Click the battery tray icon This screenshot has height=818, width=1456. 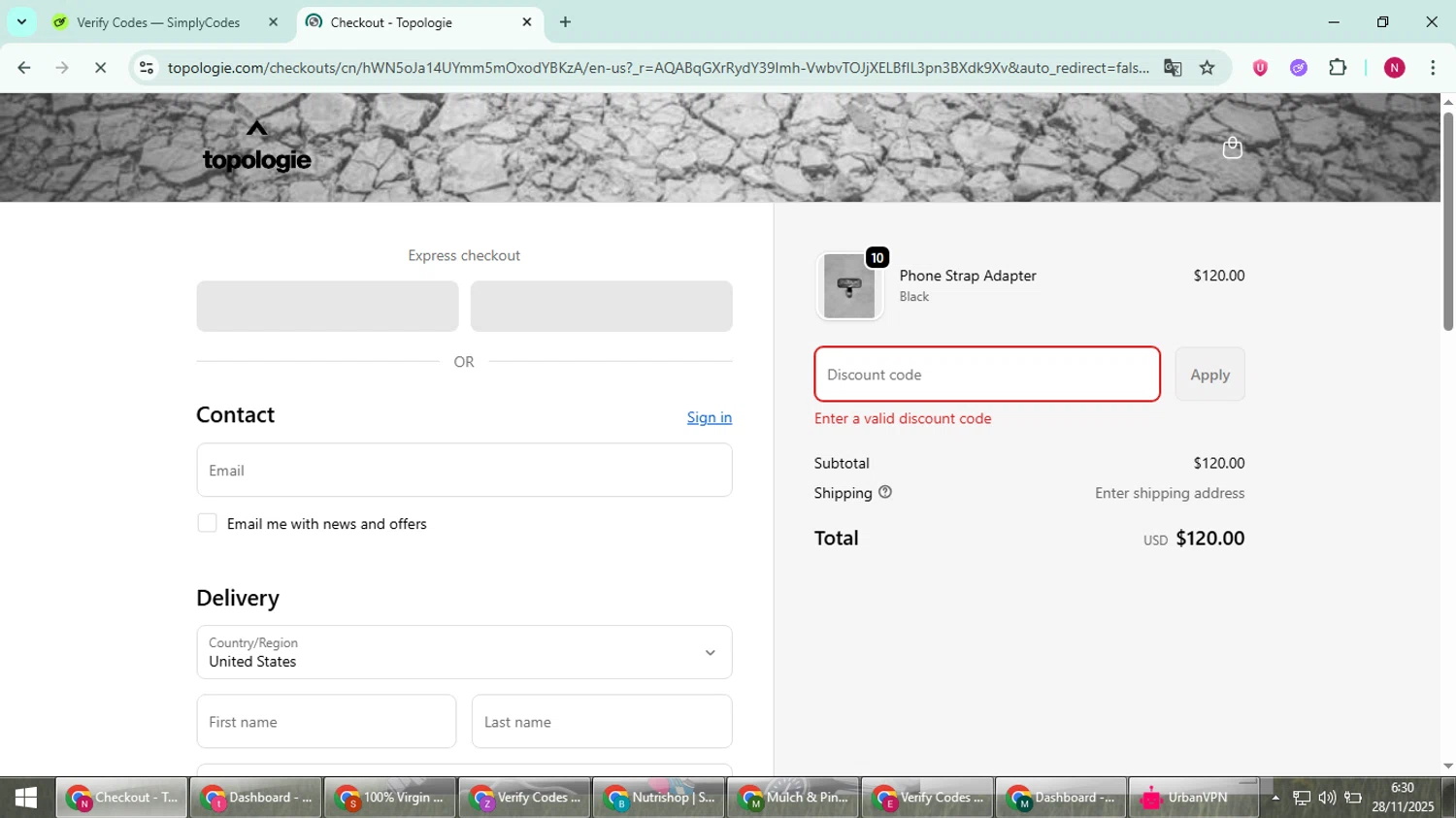(1353, 798)
